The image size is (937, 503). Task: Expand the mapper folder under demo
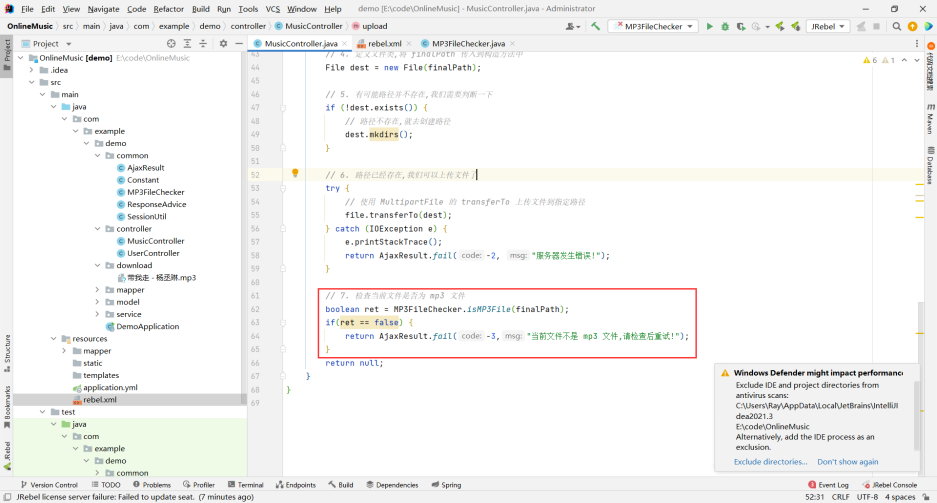click(97, 290)
